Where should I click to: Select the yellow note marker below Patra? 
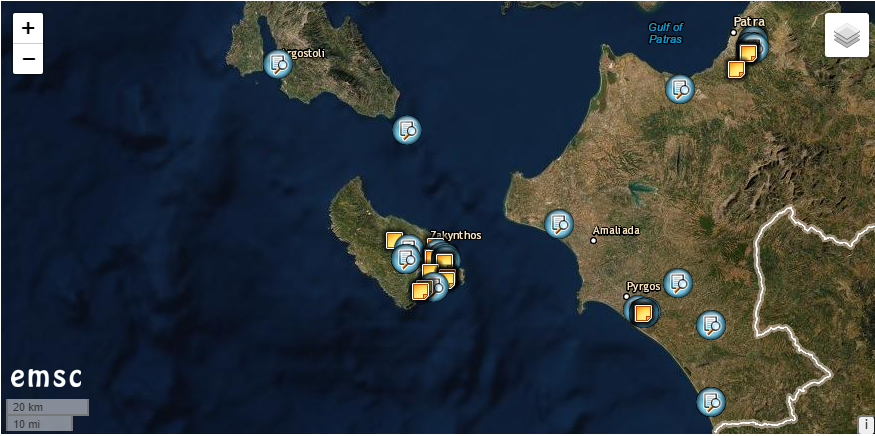pyautogui.click(x=736, y=69)
